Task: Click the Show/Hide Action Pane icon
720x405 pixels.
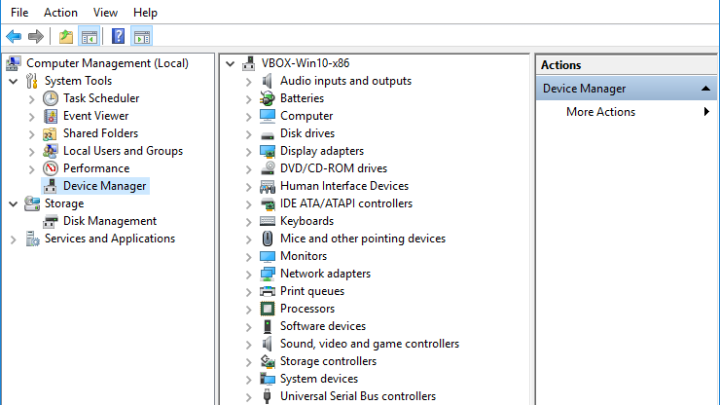Action: 142,36
